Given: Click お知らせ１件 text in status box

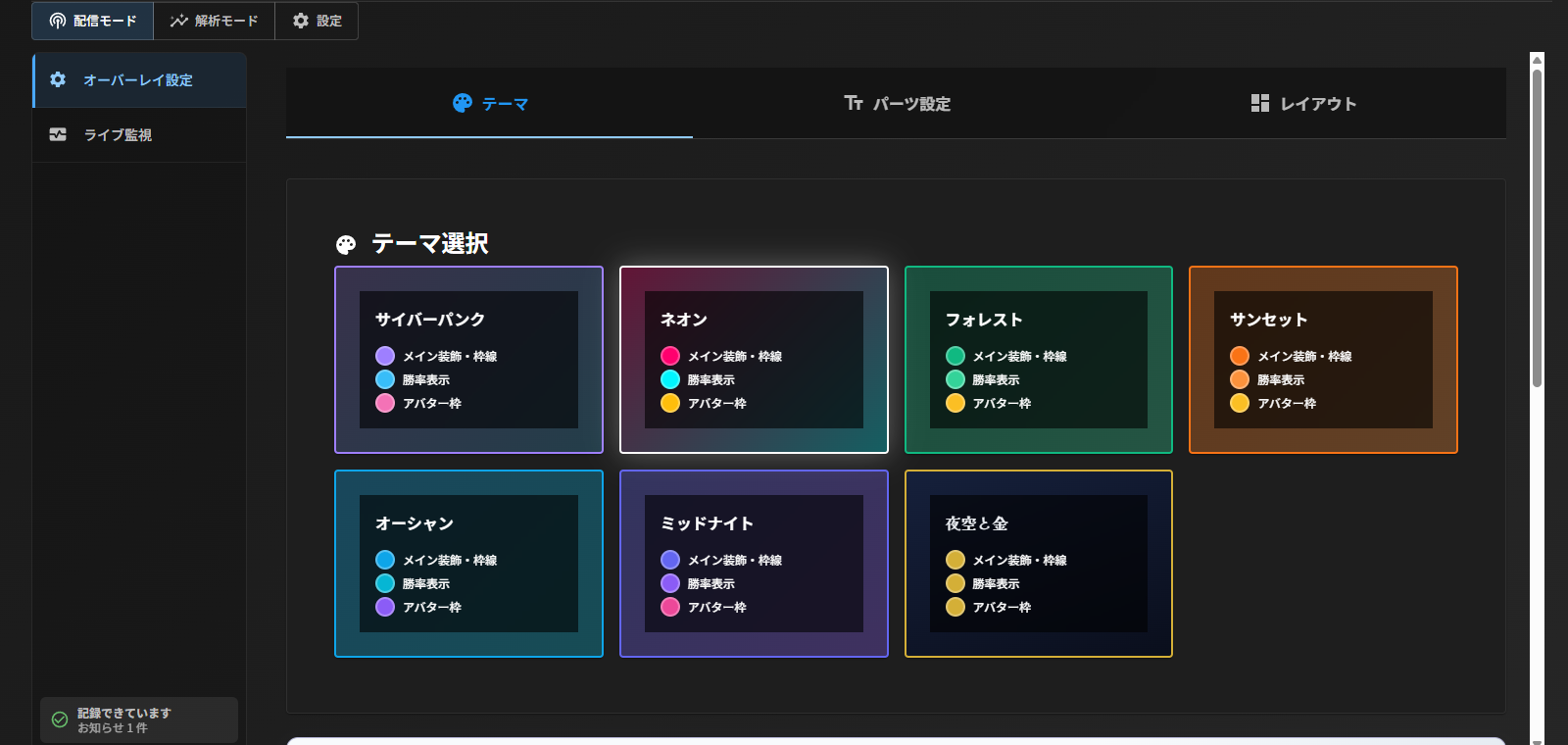Looking at the screenshot, I should (x=113, y=728).
